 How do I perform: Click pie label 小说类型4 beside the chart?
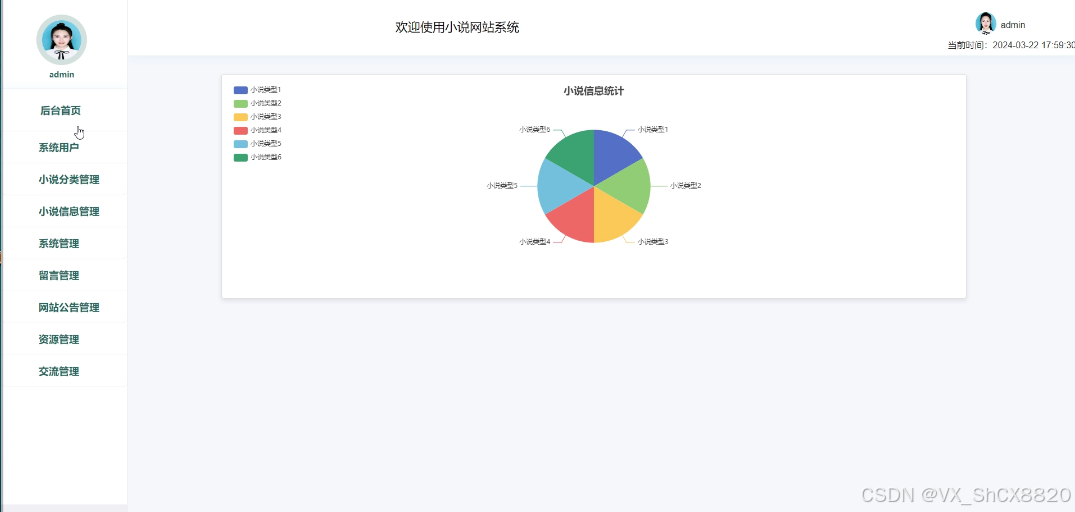point(535,241)
